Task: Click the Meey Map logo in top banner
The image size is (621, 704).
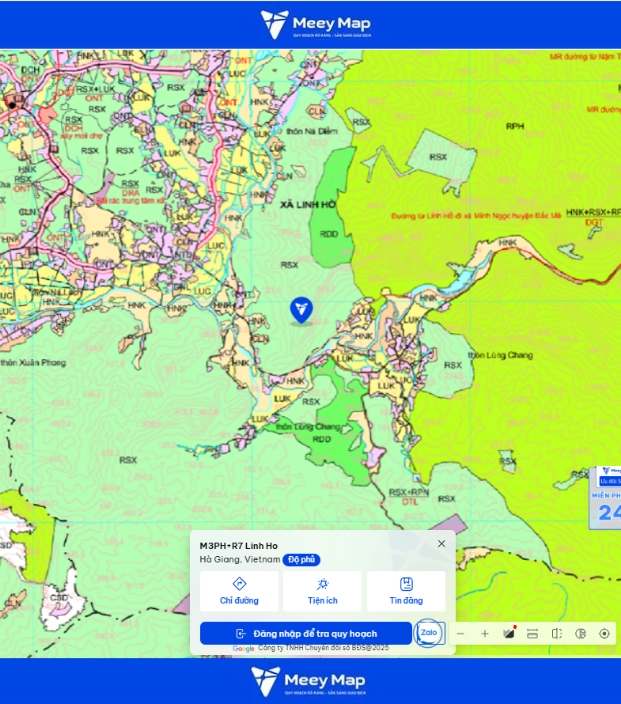Action: (316, 24)
